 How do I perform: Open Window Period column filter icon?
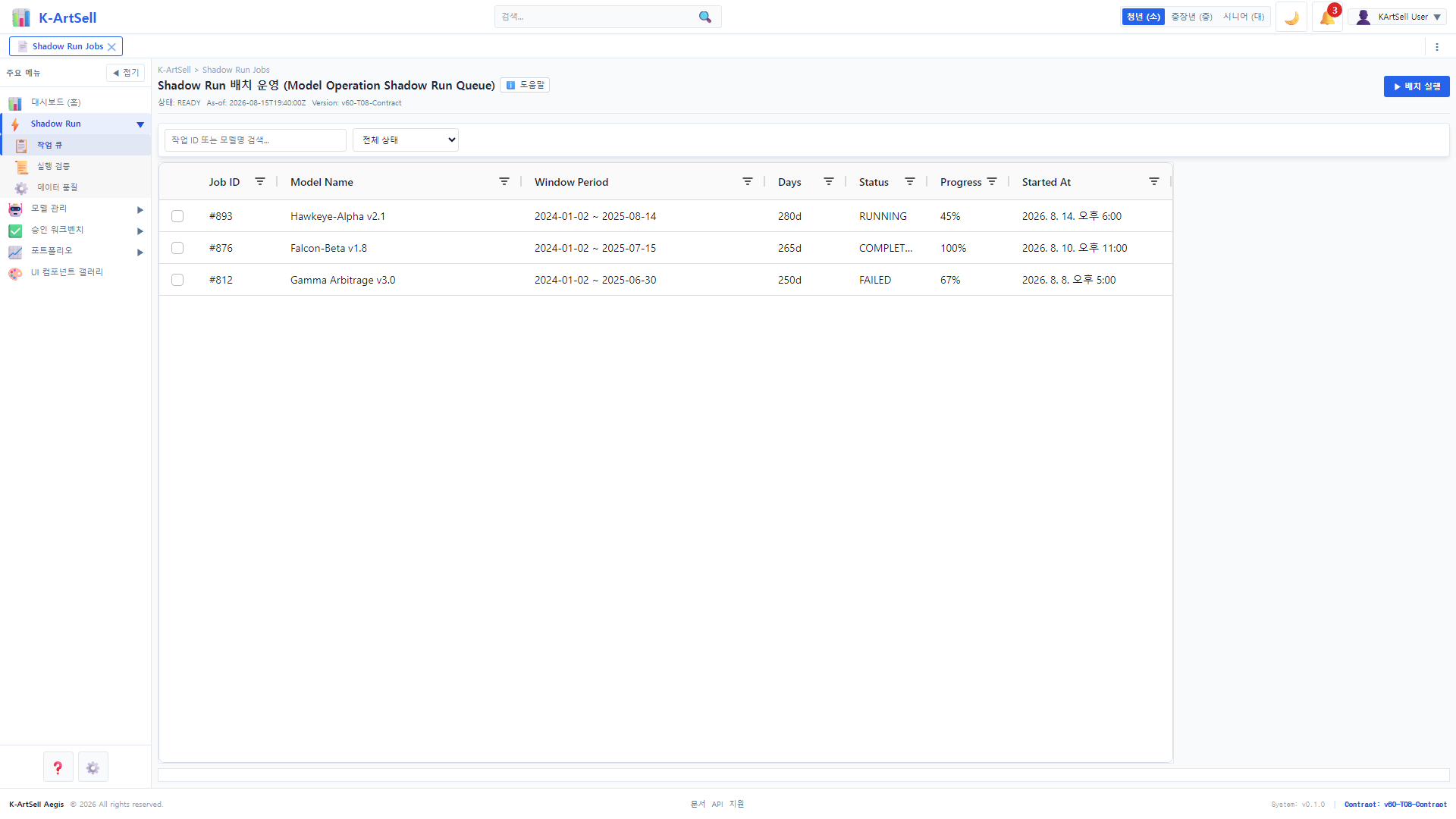click(x=748, y=182)
